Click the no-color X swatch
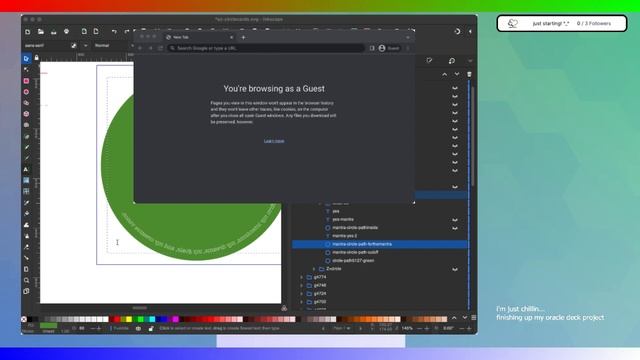This screenshot has width=640, height=360. click(x=24, y=319)
